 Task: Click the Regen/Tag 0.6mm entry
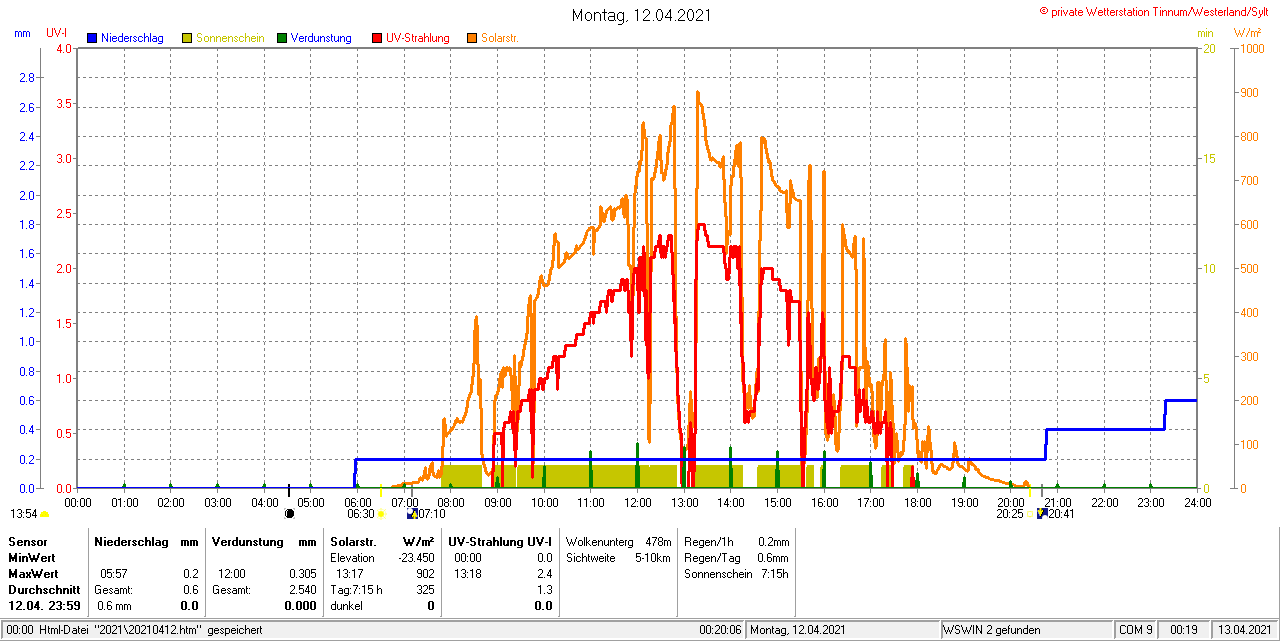click(736, 557)
